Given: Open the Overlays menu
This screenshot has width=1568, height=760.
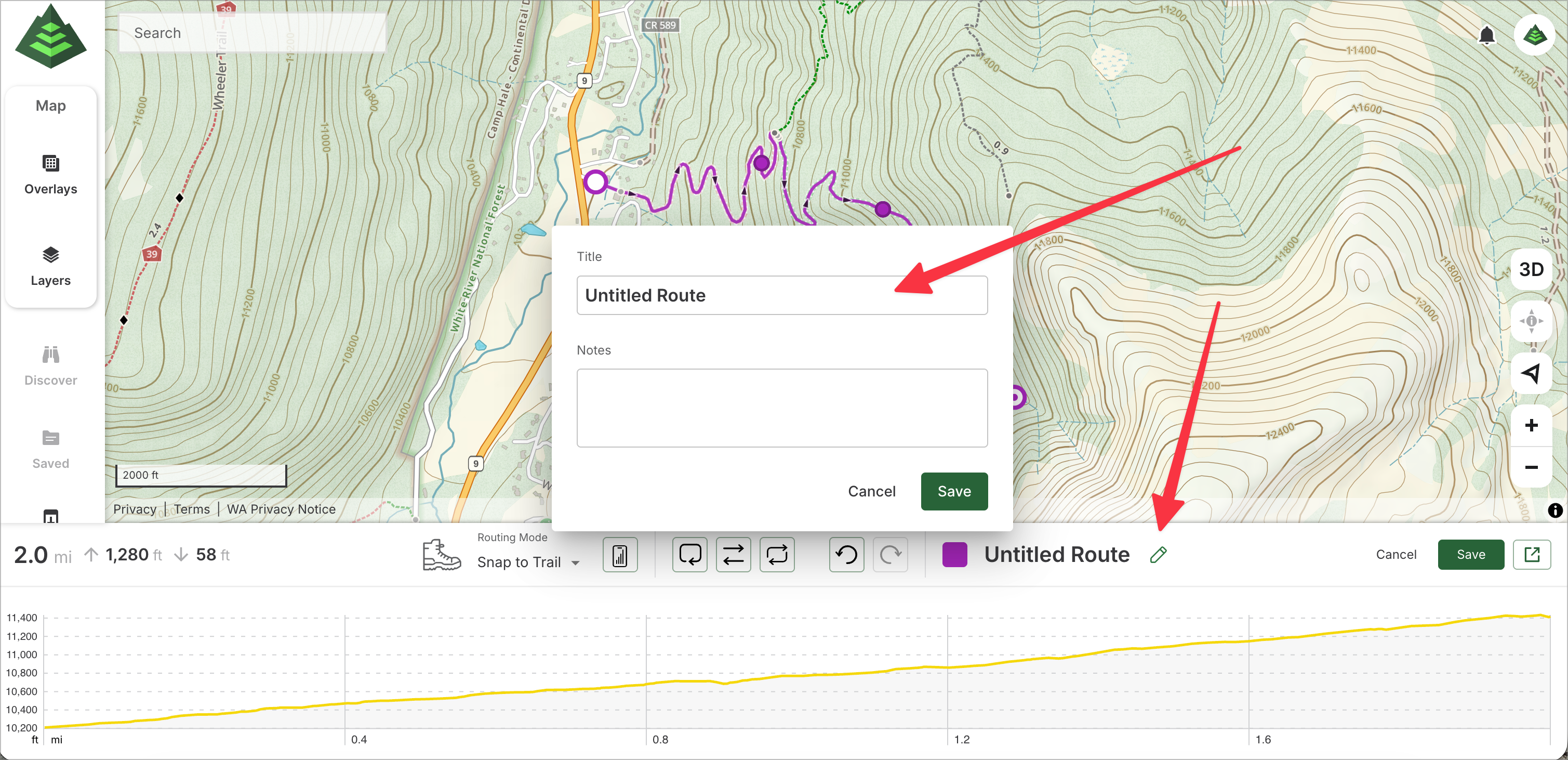Looking at the screenshot, I should (50, 175).
